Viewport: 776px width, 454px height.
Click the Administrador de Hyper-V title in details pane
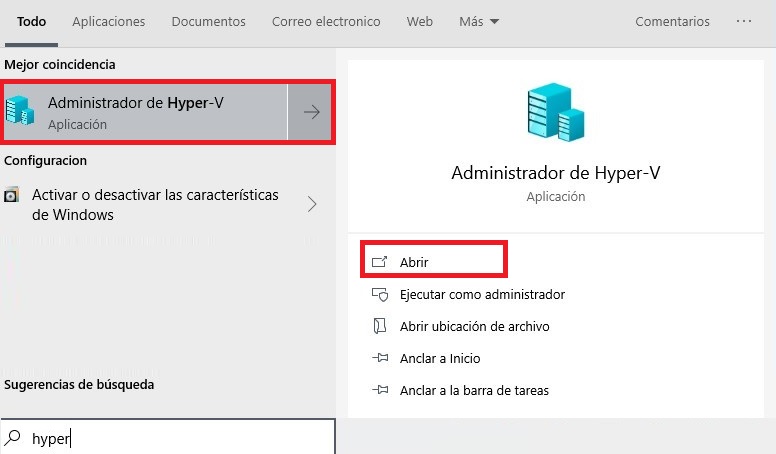(x=555, y=173)
